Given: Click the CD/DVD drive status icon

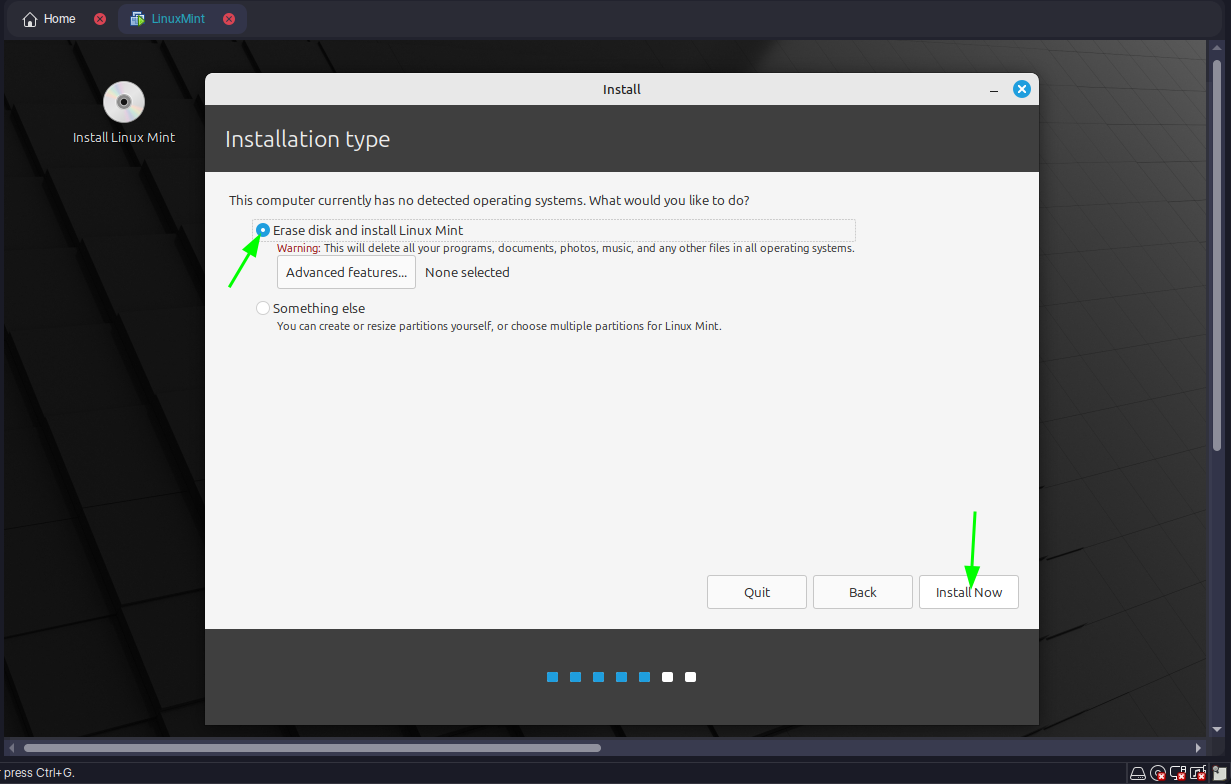Looking at the screenshot, I should tap(1158, 773).
